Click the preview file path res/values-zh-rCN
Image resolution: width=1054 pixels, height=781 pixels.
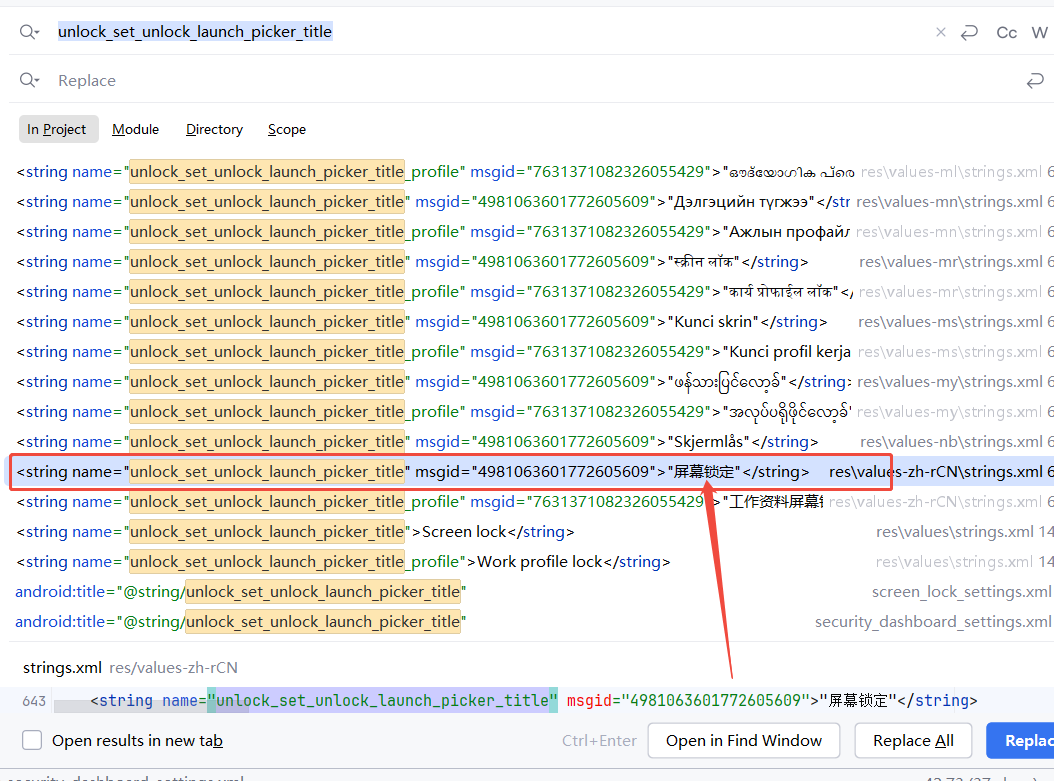click(x=173, y=668)
